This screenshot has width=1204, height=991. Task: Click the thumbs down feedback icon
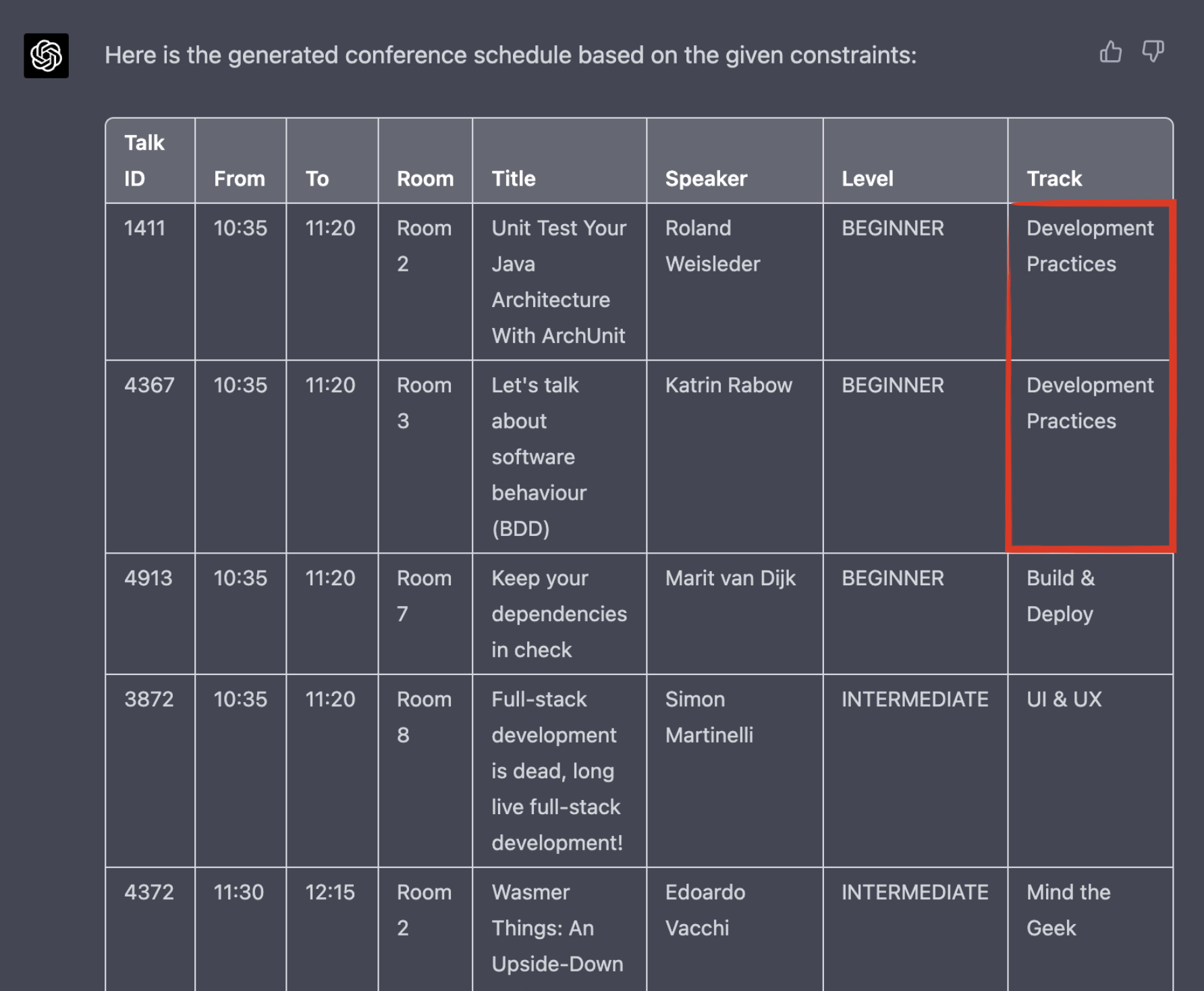[1153, 52]
